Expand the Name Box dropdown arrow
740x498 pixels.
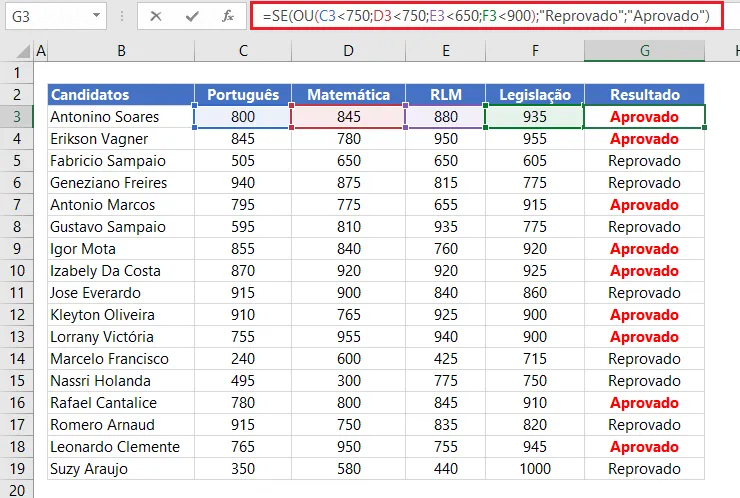click(96, 16)
